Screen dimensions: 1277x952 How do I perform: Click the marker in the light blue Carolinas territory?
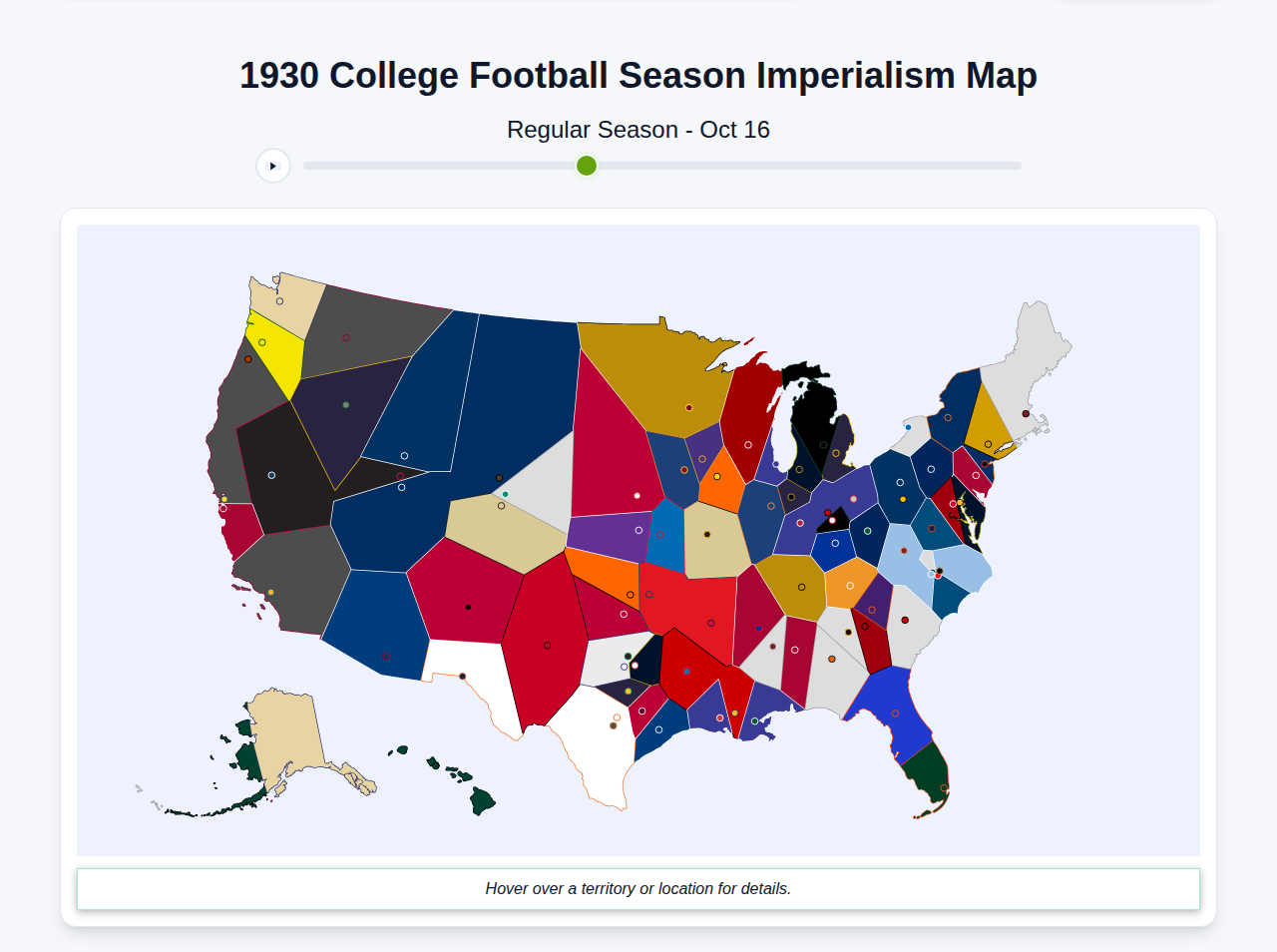904,551
